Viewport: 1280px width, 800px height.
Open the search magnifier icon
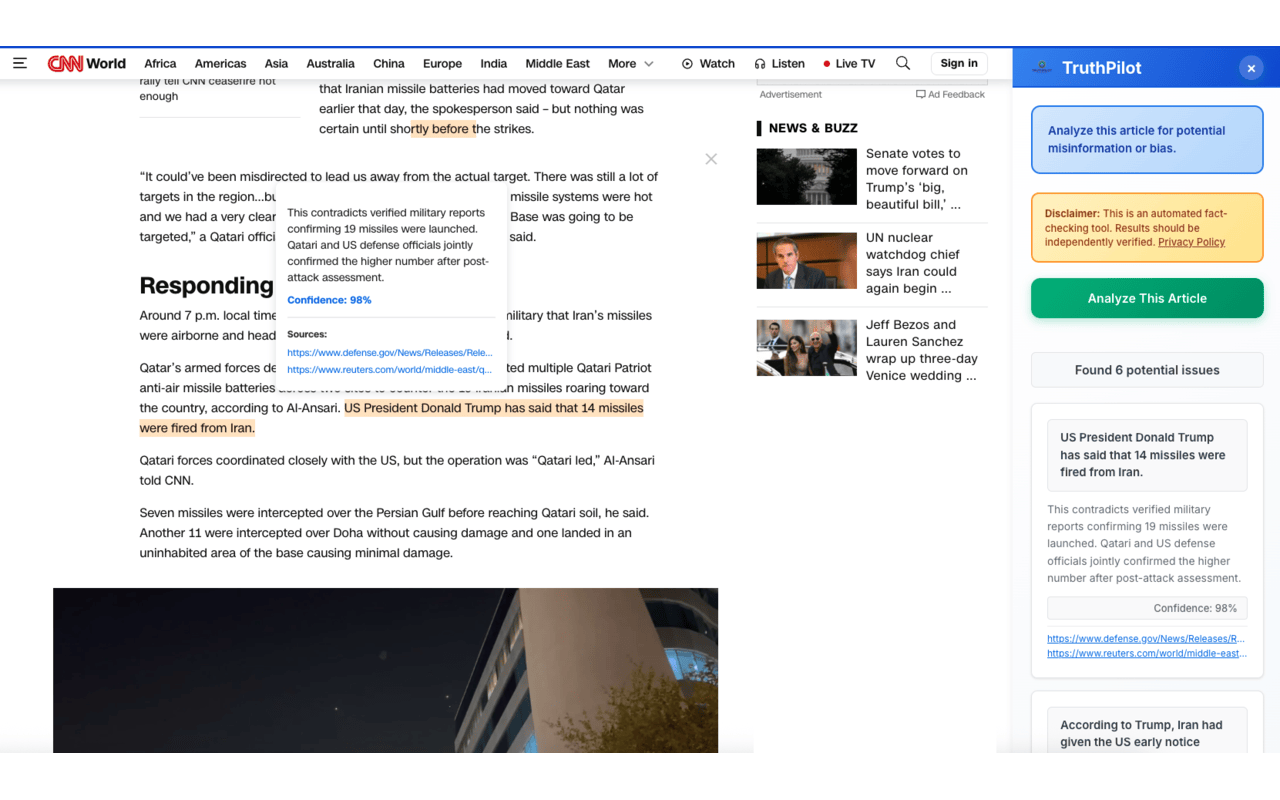(903, 63)
